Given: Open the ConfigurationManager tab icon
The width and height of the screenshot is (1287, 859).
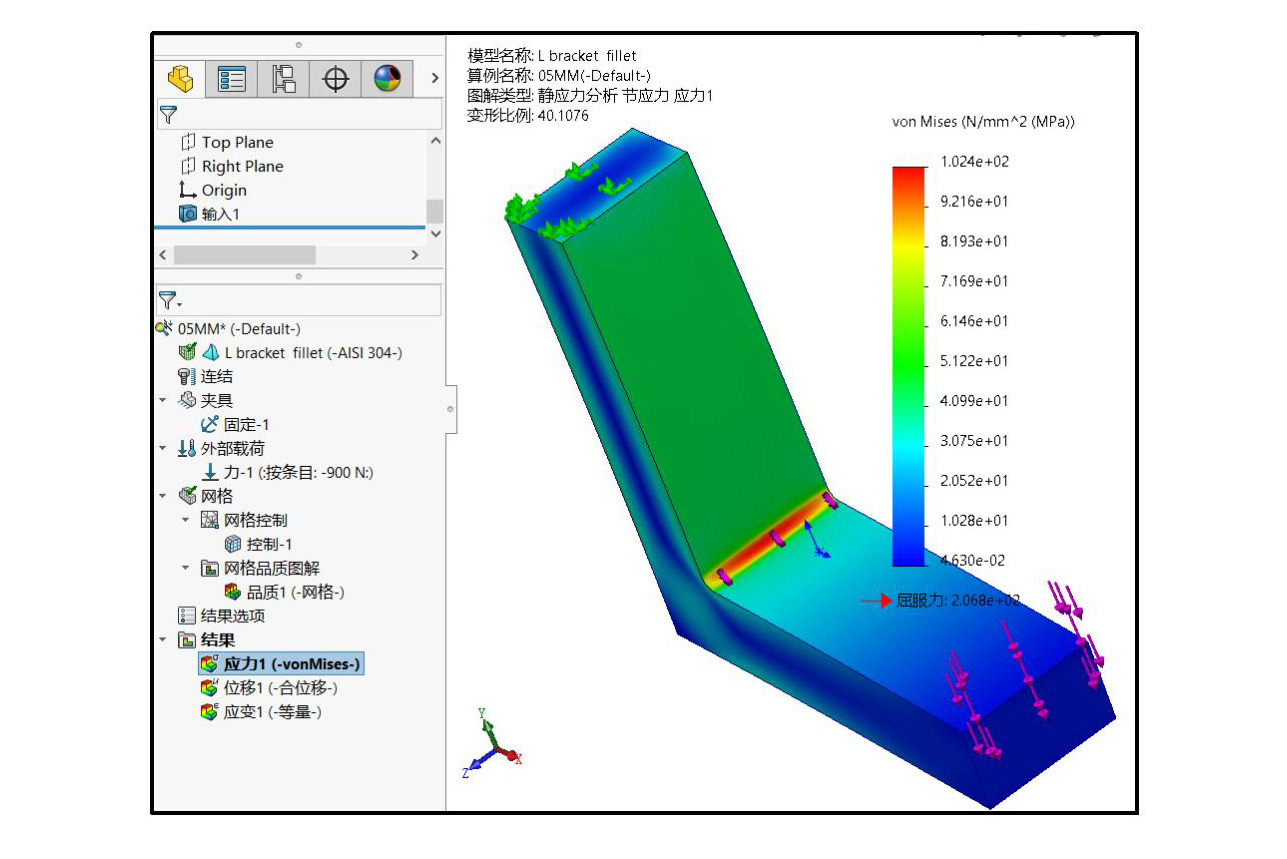Looking at the screenshot, I should tap(283, 79).
